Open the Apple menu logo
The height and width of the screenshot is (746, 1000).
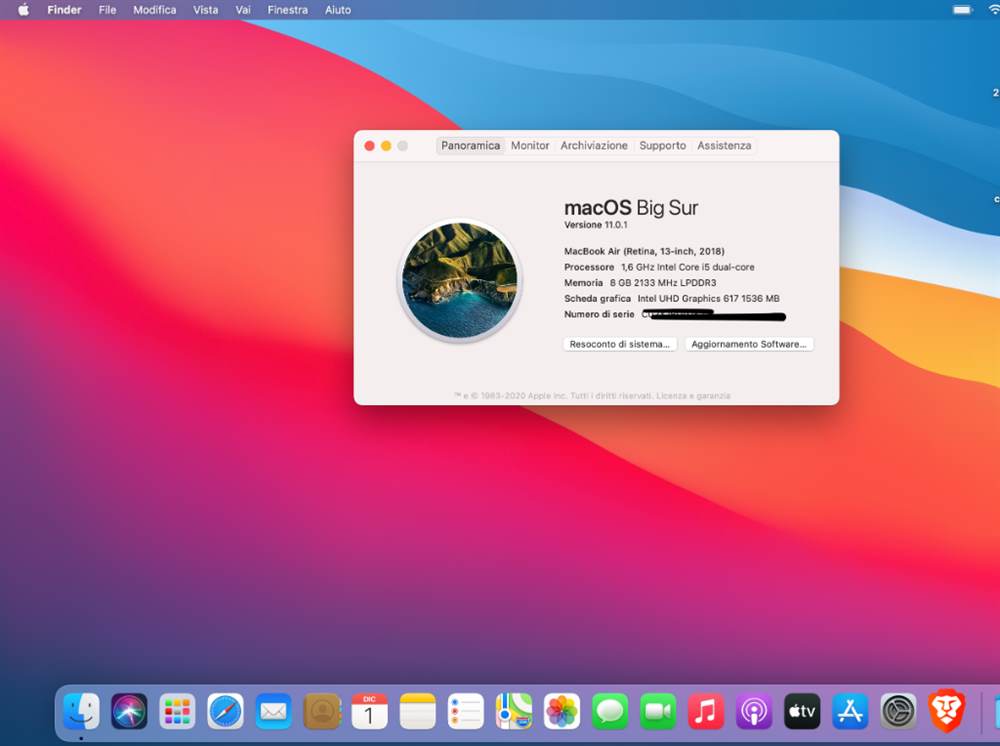(24, 10)
